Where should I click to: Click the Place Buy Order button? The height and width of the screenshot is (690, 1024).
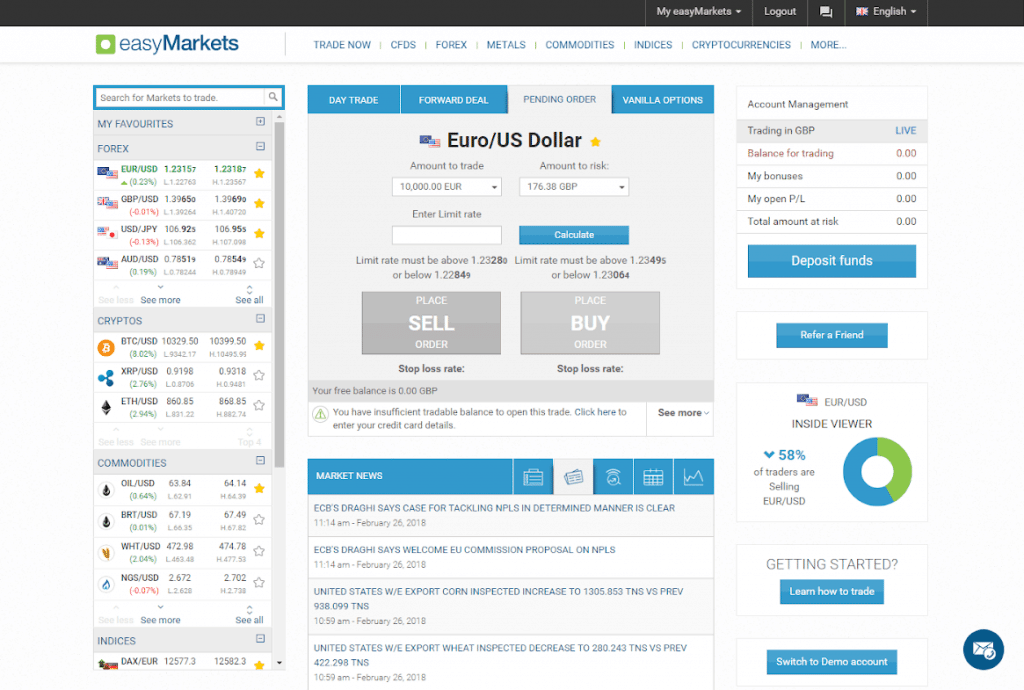click(590, 322)
